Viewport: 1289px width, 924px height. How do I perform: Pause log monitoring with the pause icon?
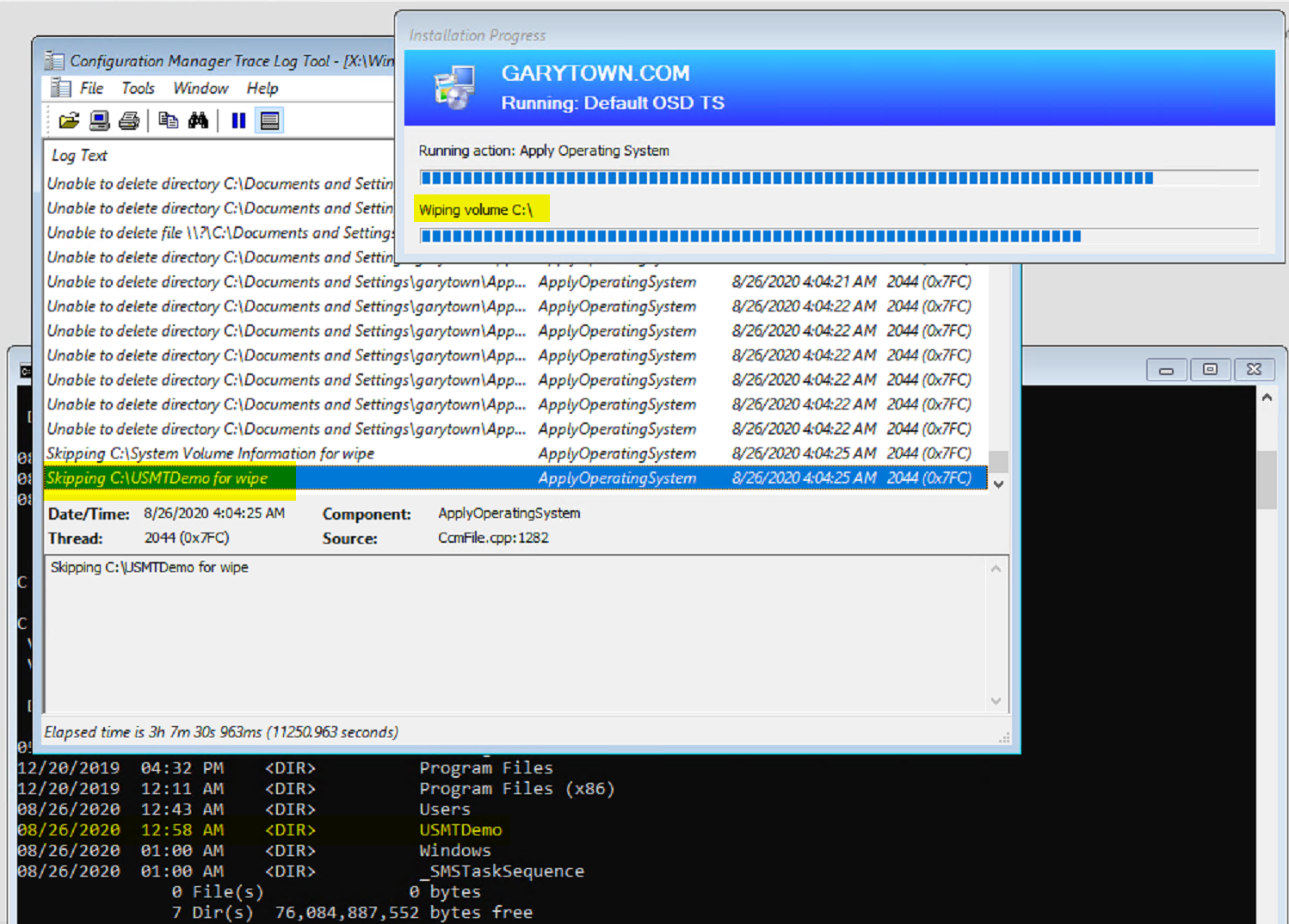238,120
